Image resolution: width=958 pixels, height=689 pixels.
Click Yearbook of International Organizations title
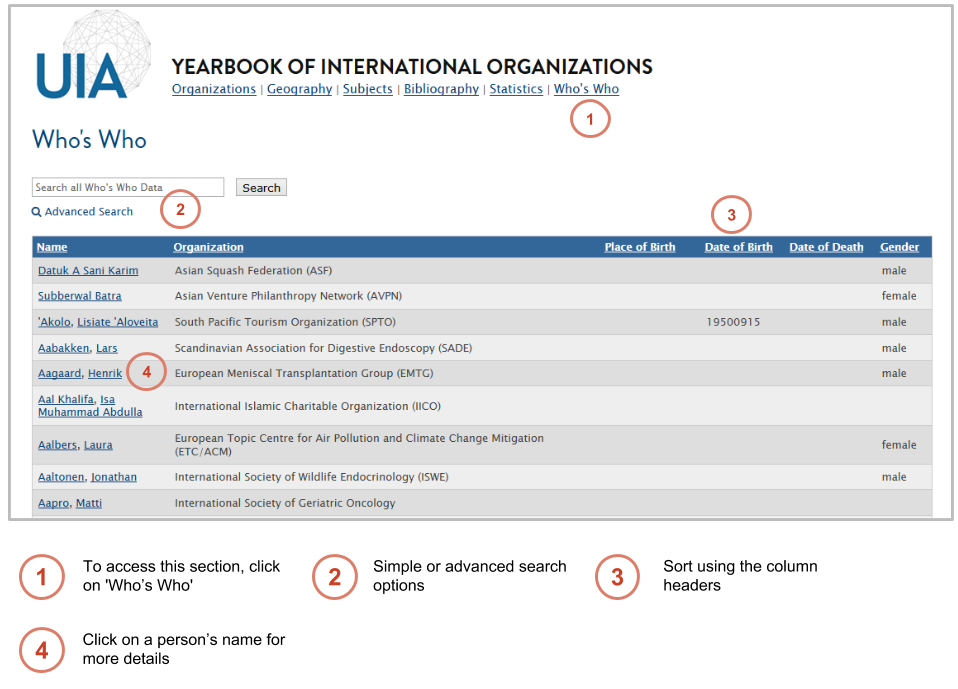(x=412, y=67)
